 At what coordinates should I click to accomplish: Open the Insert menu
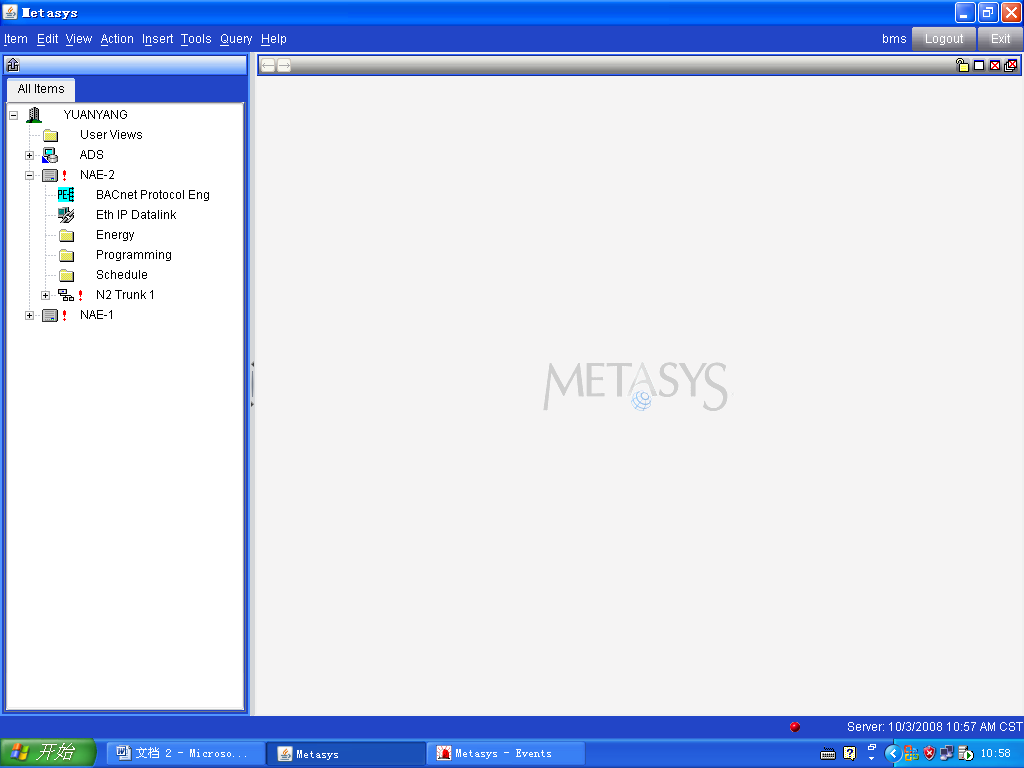point(157,39)
